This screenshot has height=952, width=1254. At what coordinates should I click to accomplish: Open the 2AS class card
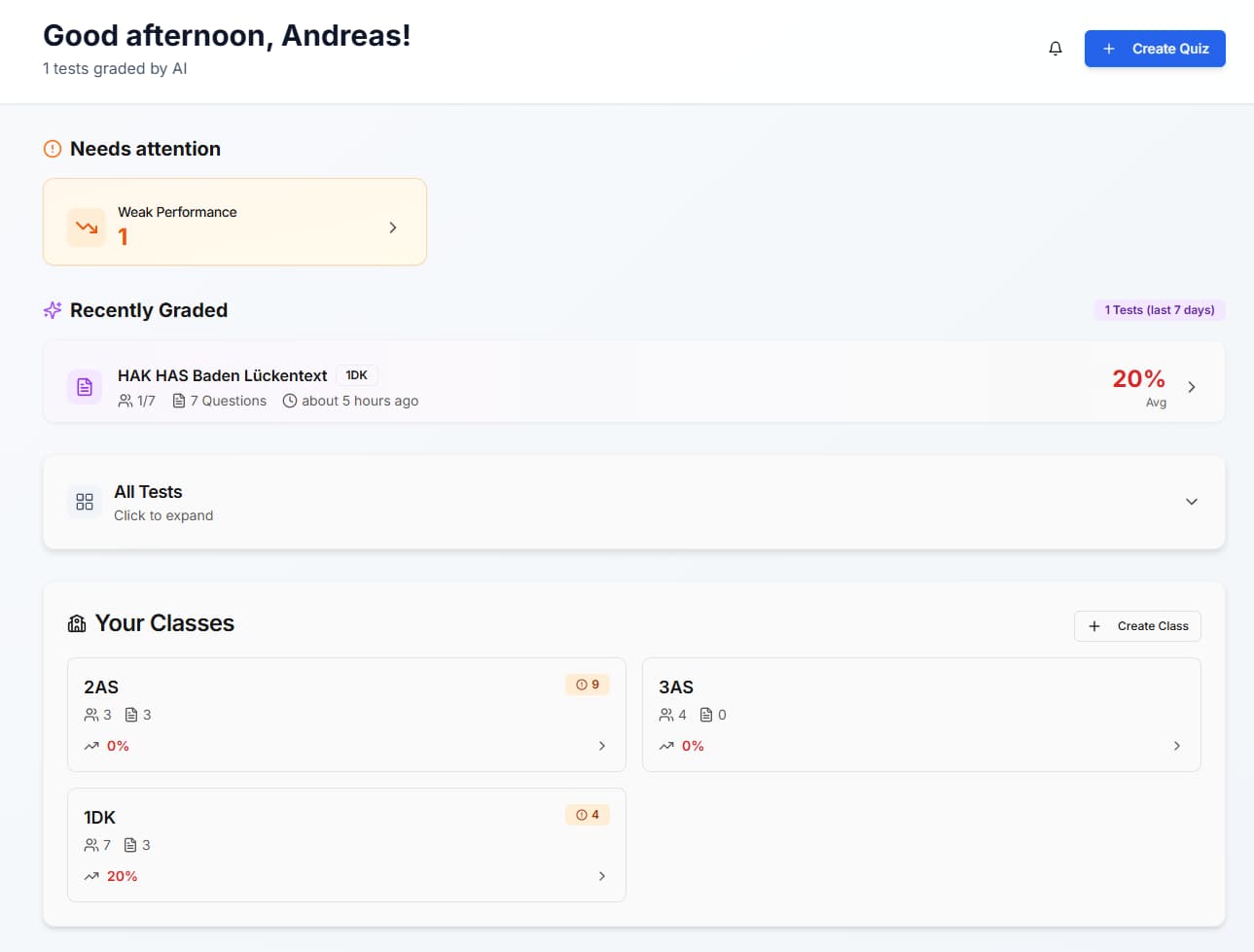(345, 715)
